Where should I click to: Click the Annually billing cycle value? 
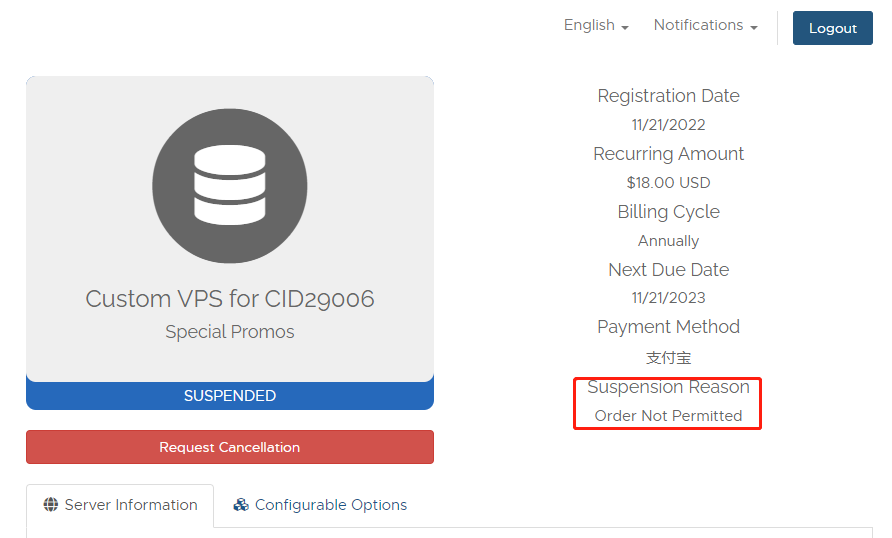(668, 241)
